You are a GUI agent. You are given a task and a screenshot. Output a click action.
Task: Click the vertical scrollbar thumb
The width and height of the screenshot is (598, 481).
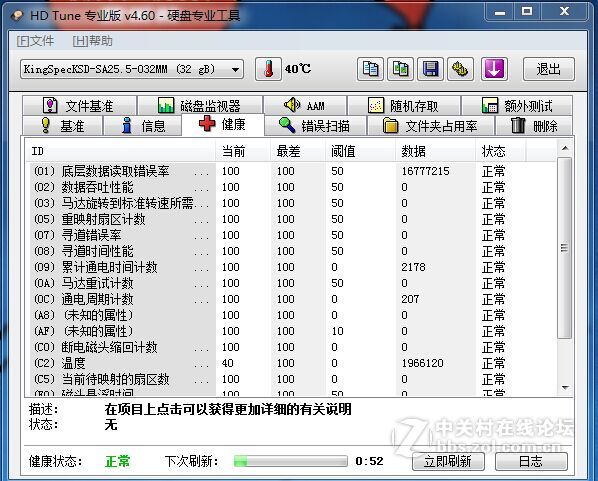point(565,248)
